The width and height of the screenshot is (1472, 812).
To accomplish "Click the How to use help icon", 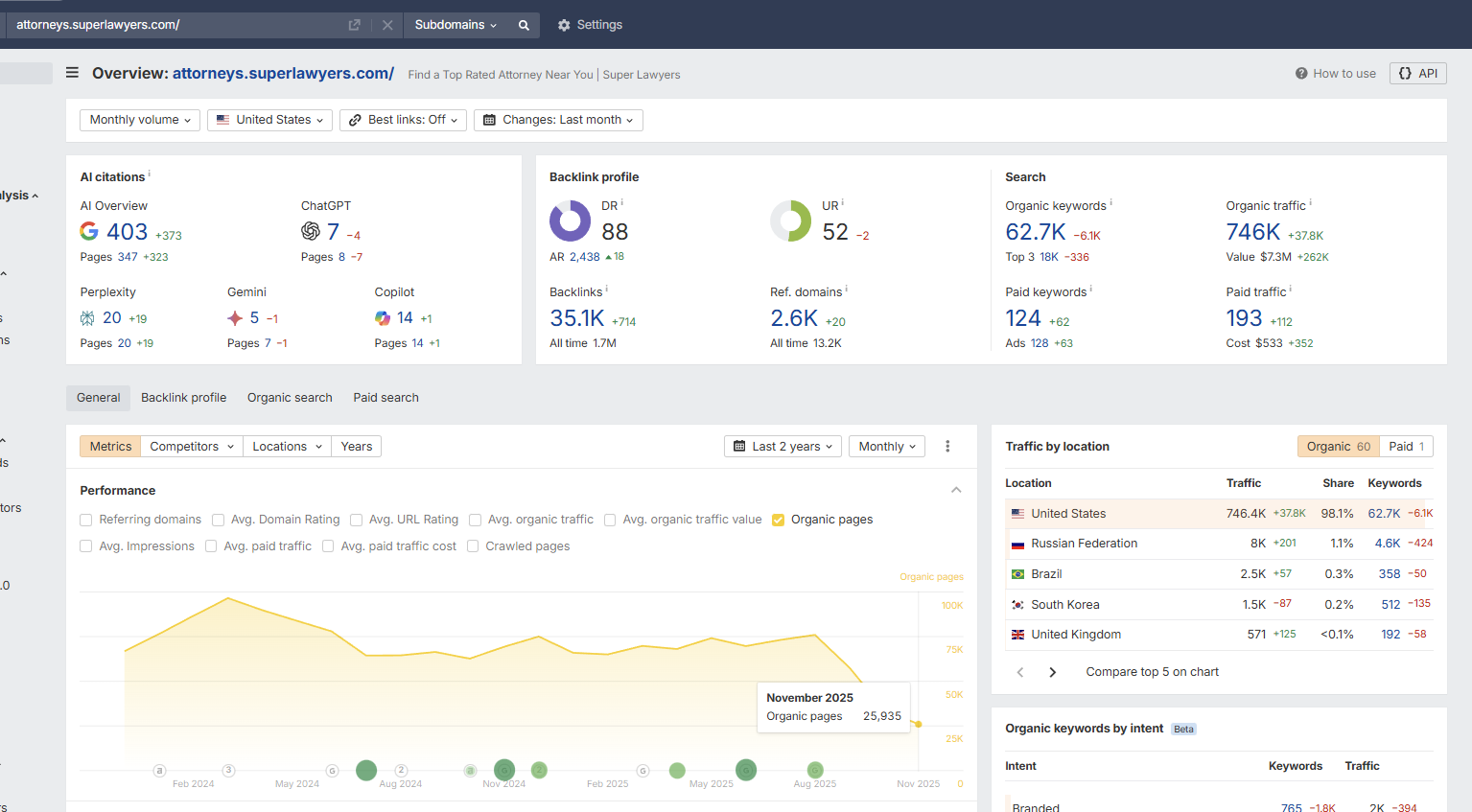I will click(1301, 74).
